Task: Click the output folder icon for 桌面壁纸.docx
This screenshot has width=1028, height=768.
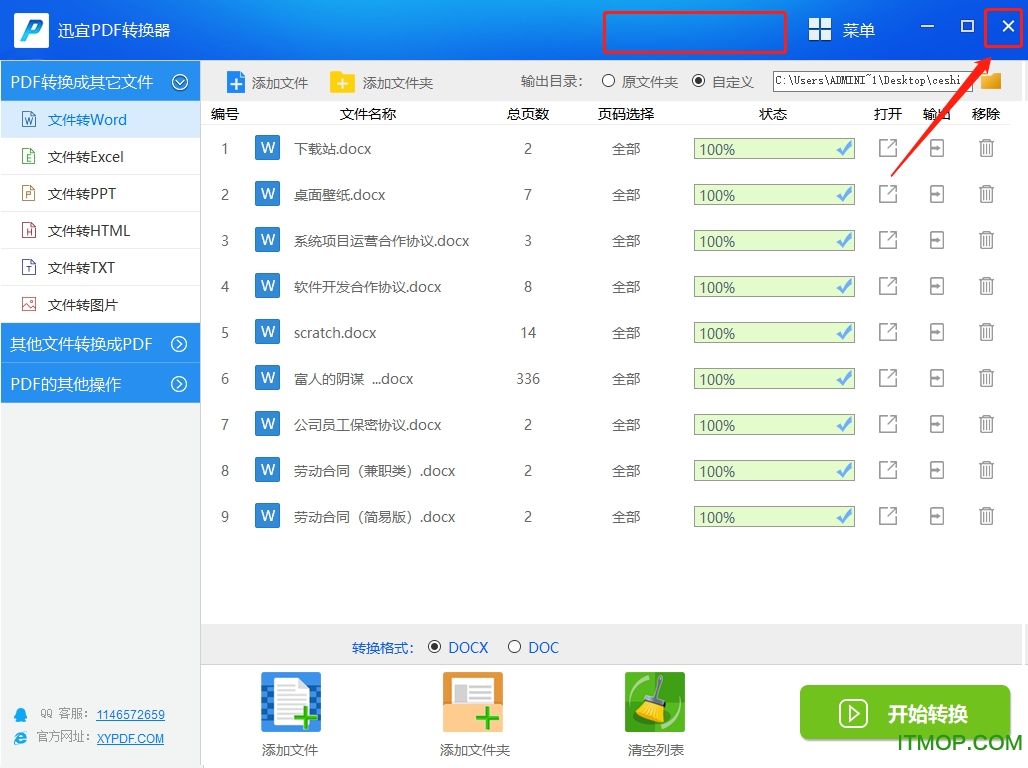Action: click(x=936, y=194)
